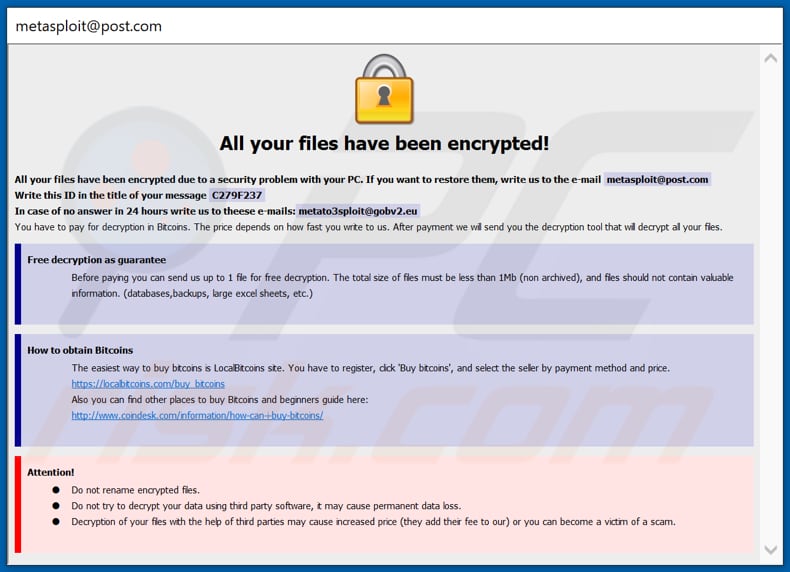Select the highlighted ID C279F237
This screenshot has width=790, height=572.
[236, 195]
